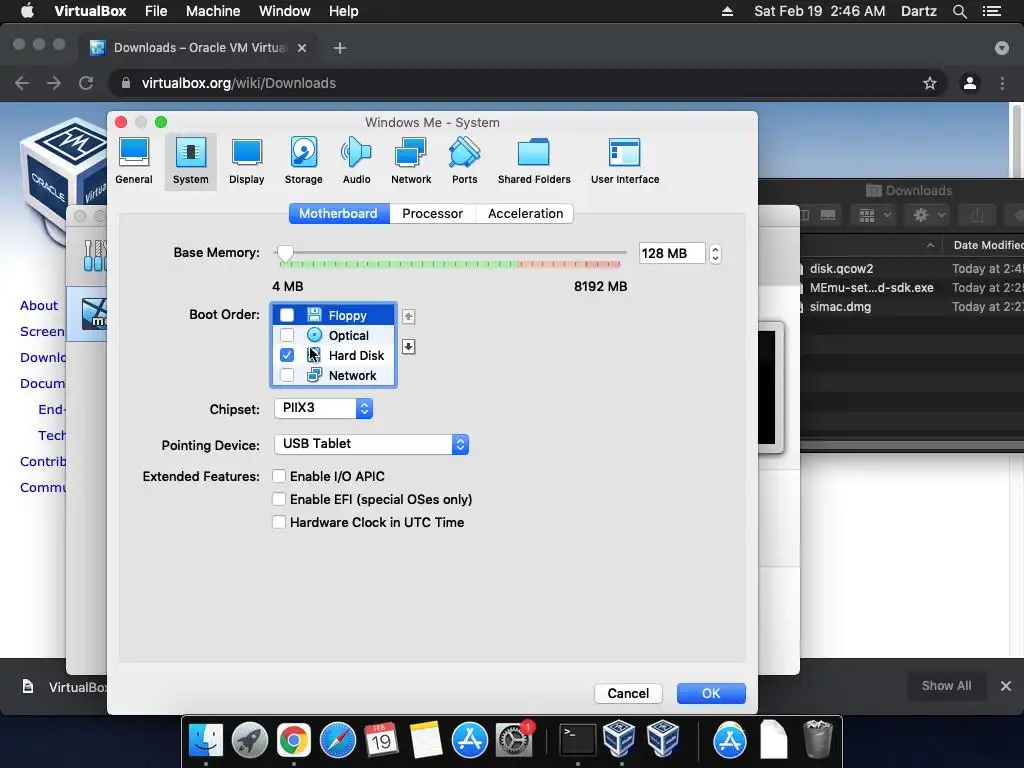This screenshot has width=1024, height=768.
Task: Open Chrome's three-dot menu
Action: point(1002,83)
